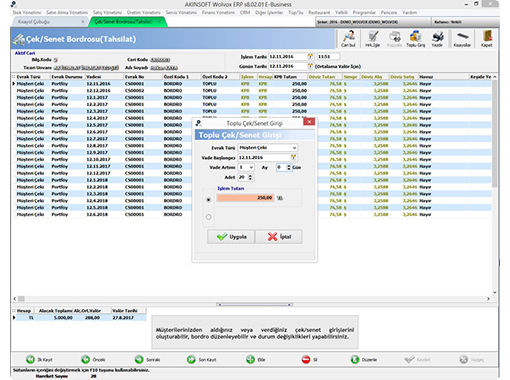Screen dimensions: 510x380
Task: Click the Evrak Türü column header
Action: point(33,77)
